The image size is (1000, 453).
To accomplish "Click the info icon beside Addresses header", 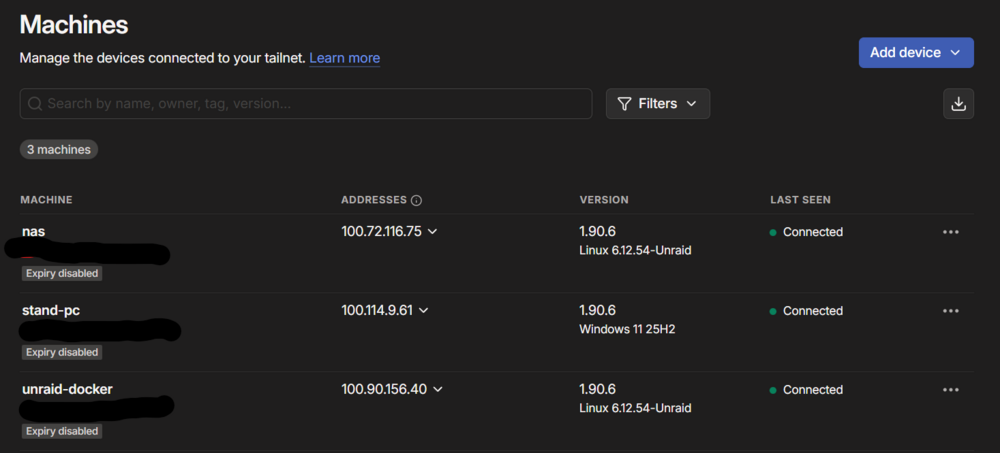I will tap(416, 200).
